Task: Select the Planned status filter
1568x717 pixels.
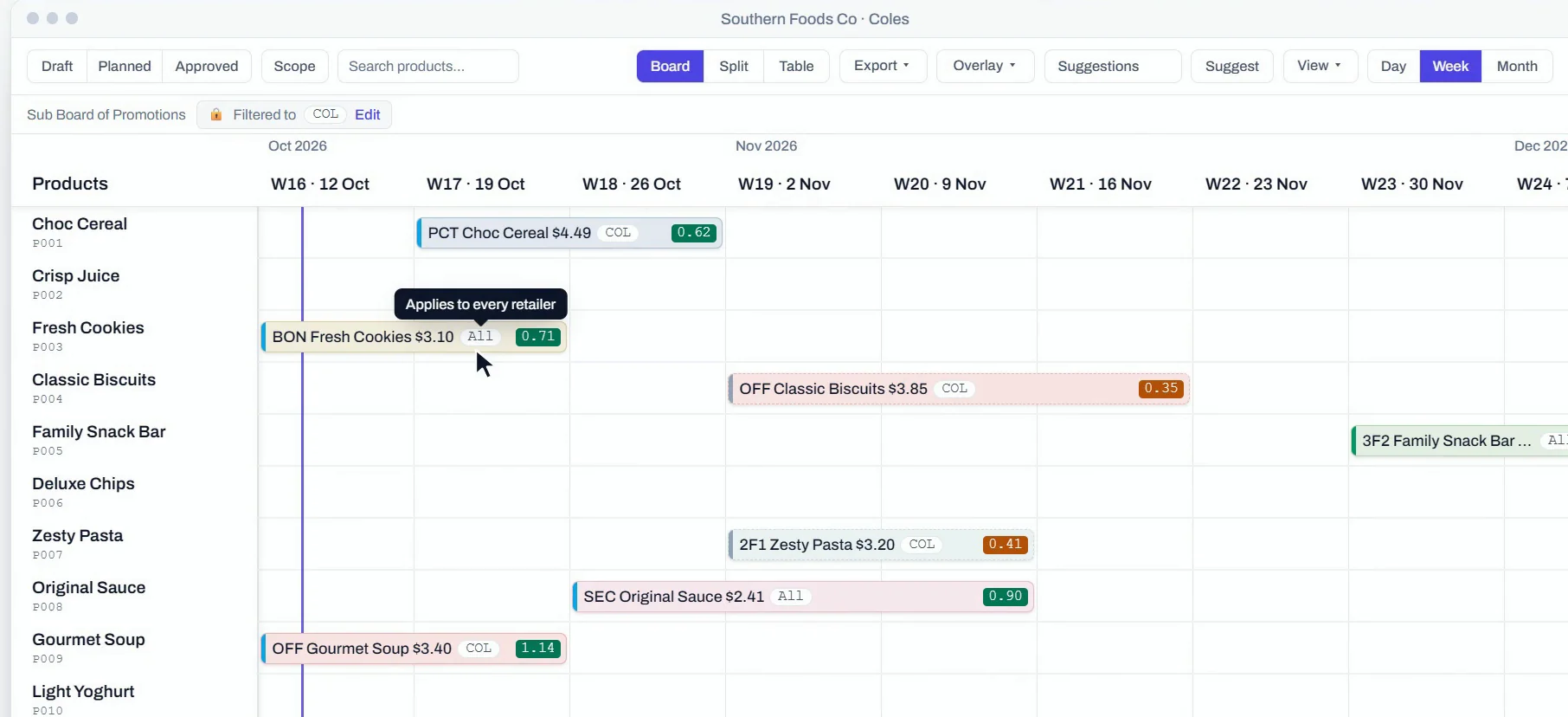Action: pyautogui.click(x=125, y=66)
